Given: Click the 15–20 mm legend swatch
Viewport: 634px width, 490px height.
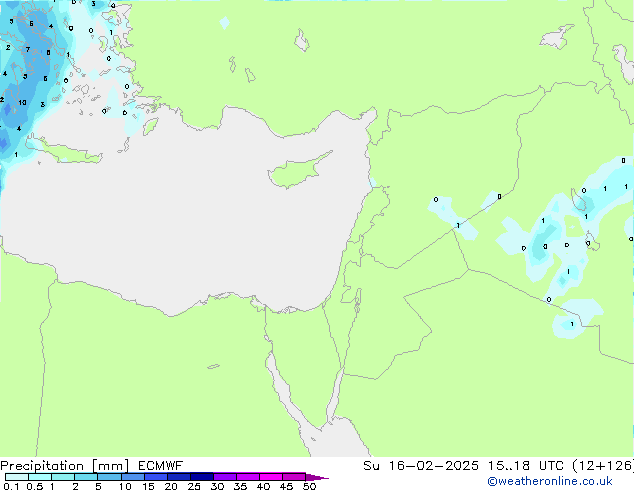Looking at the screenshot, I should coord(156,477).
